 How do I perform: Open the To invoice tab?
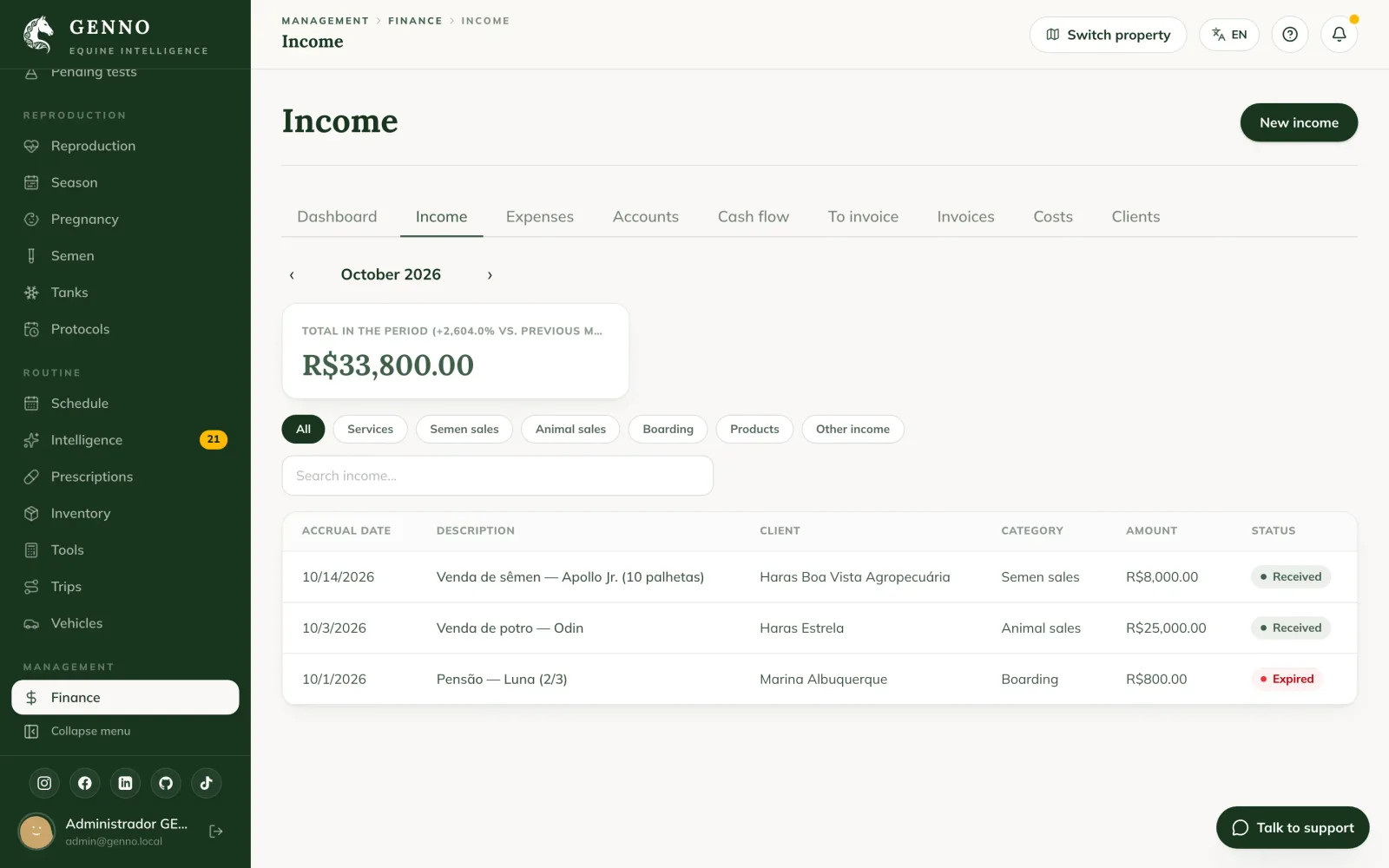[x=863, y=217]
